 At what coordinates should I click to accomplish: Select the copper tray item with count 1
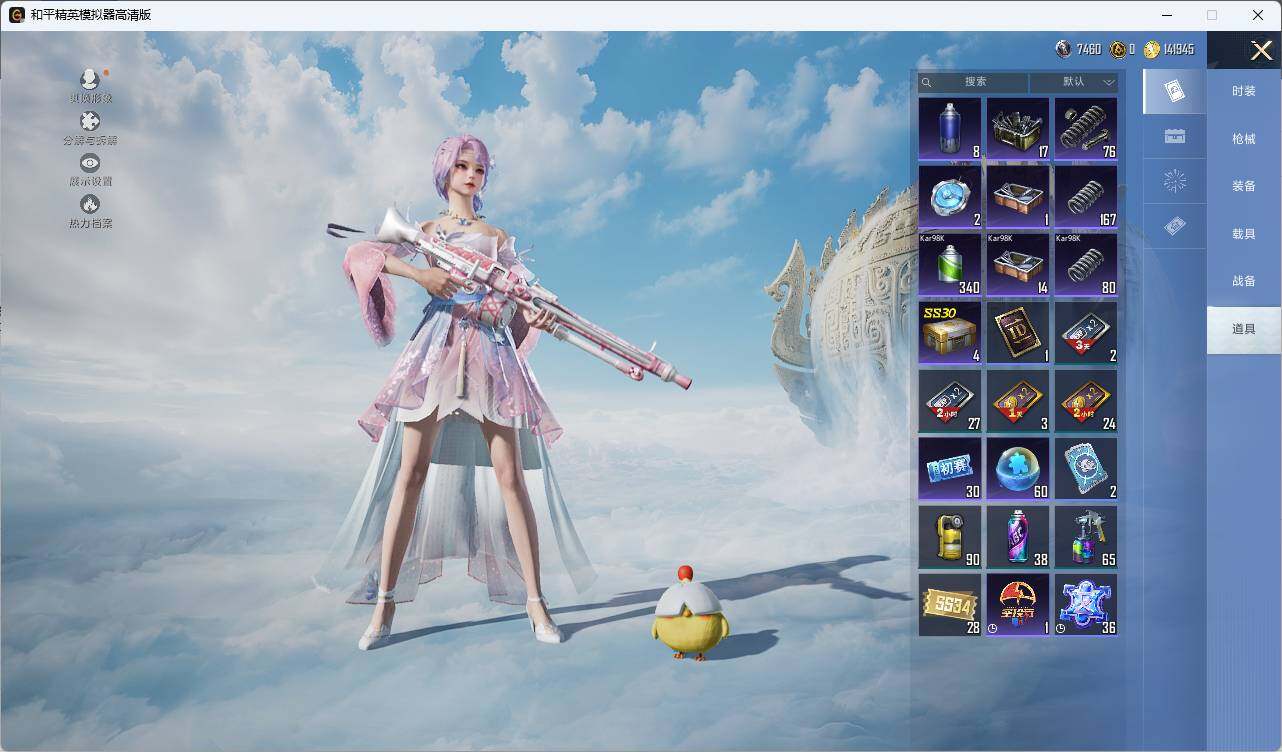(x=1018, y=197)
